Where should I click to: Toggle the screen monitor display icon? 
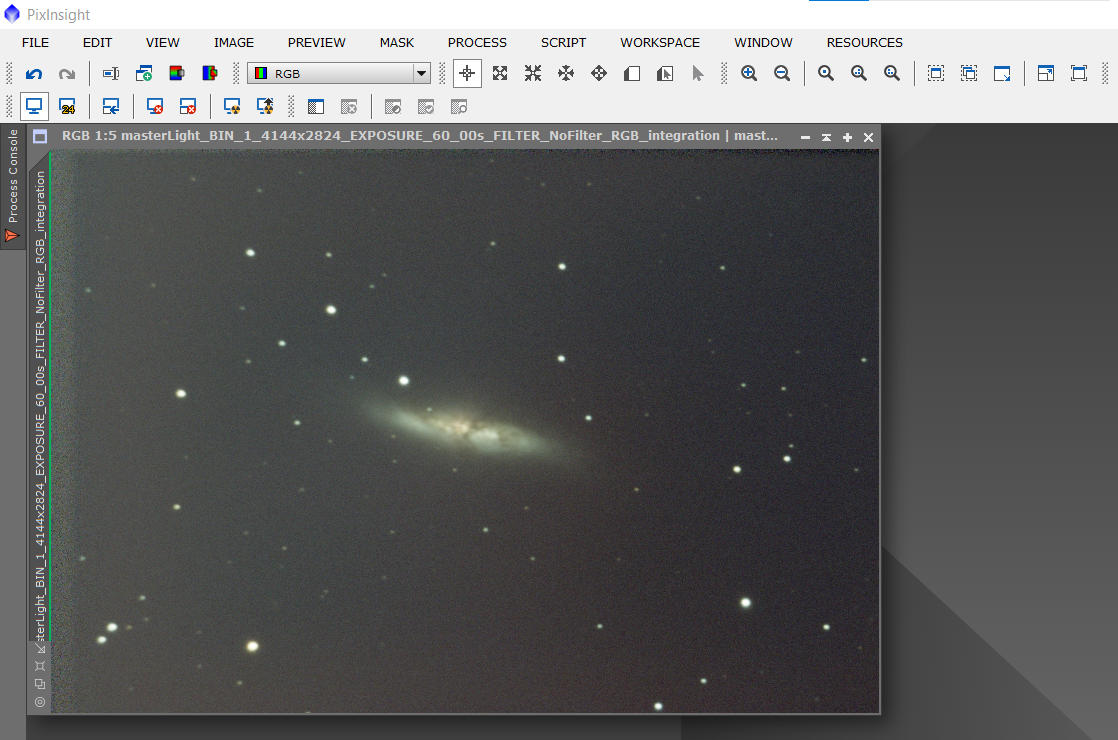[x=34, y=106]
